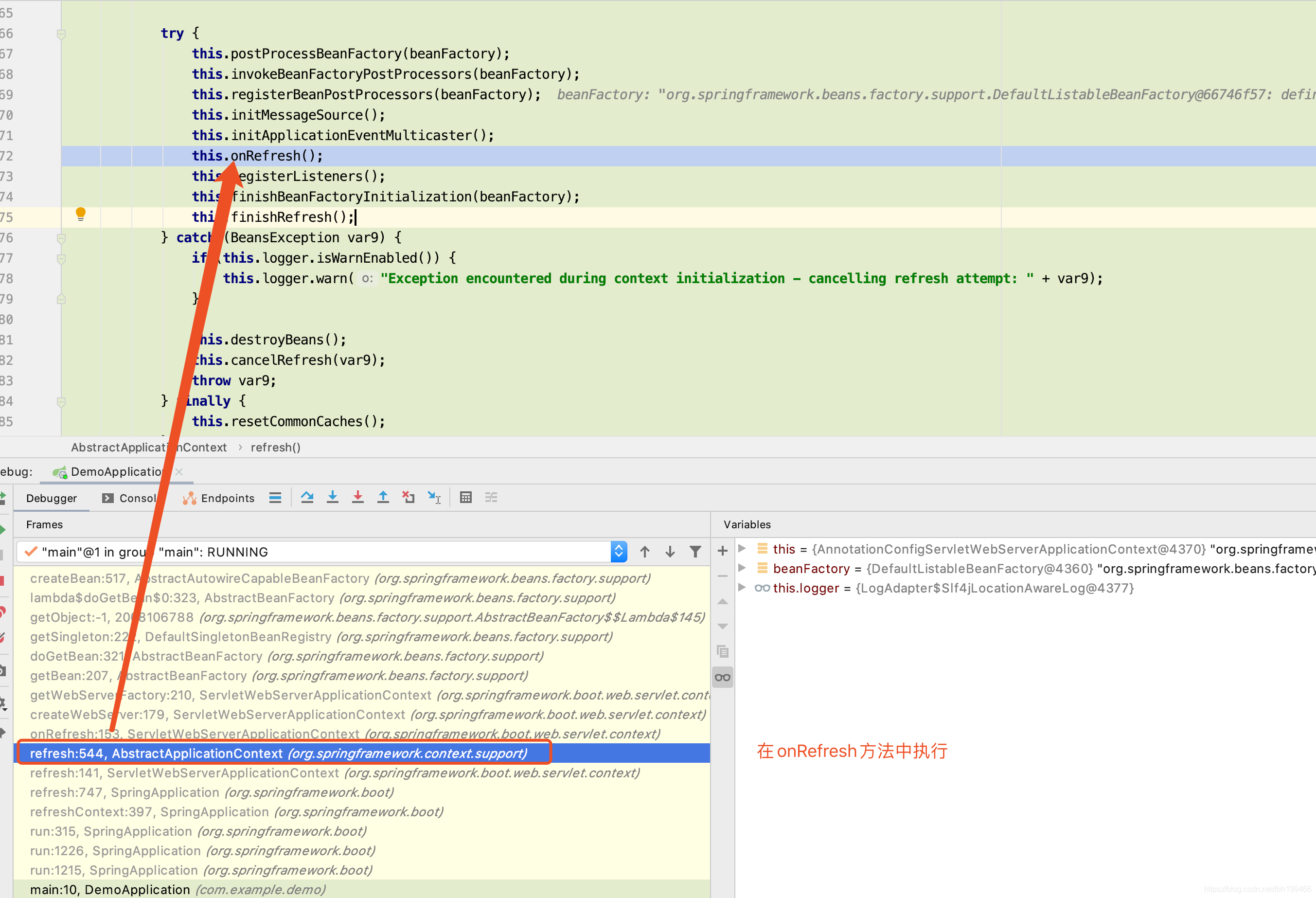
Task: Toggle the glasses watches icon in Variables sidebar
Action: pos(723,677)
